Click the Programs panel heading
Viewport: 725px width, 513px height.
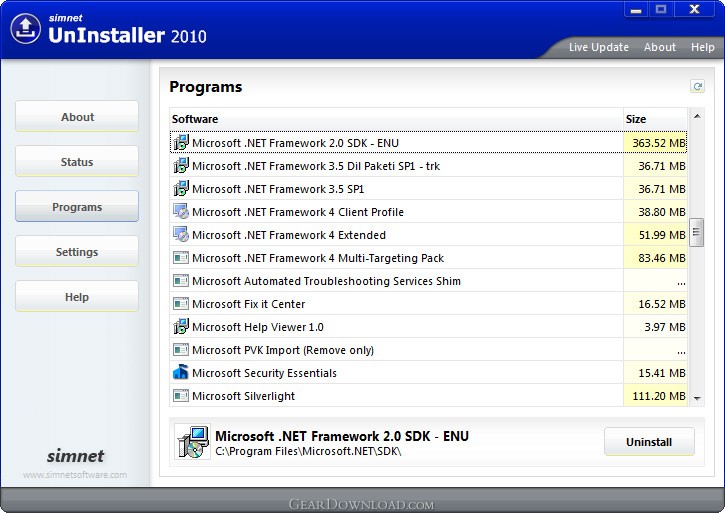click(x=206, y=87)
